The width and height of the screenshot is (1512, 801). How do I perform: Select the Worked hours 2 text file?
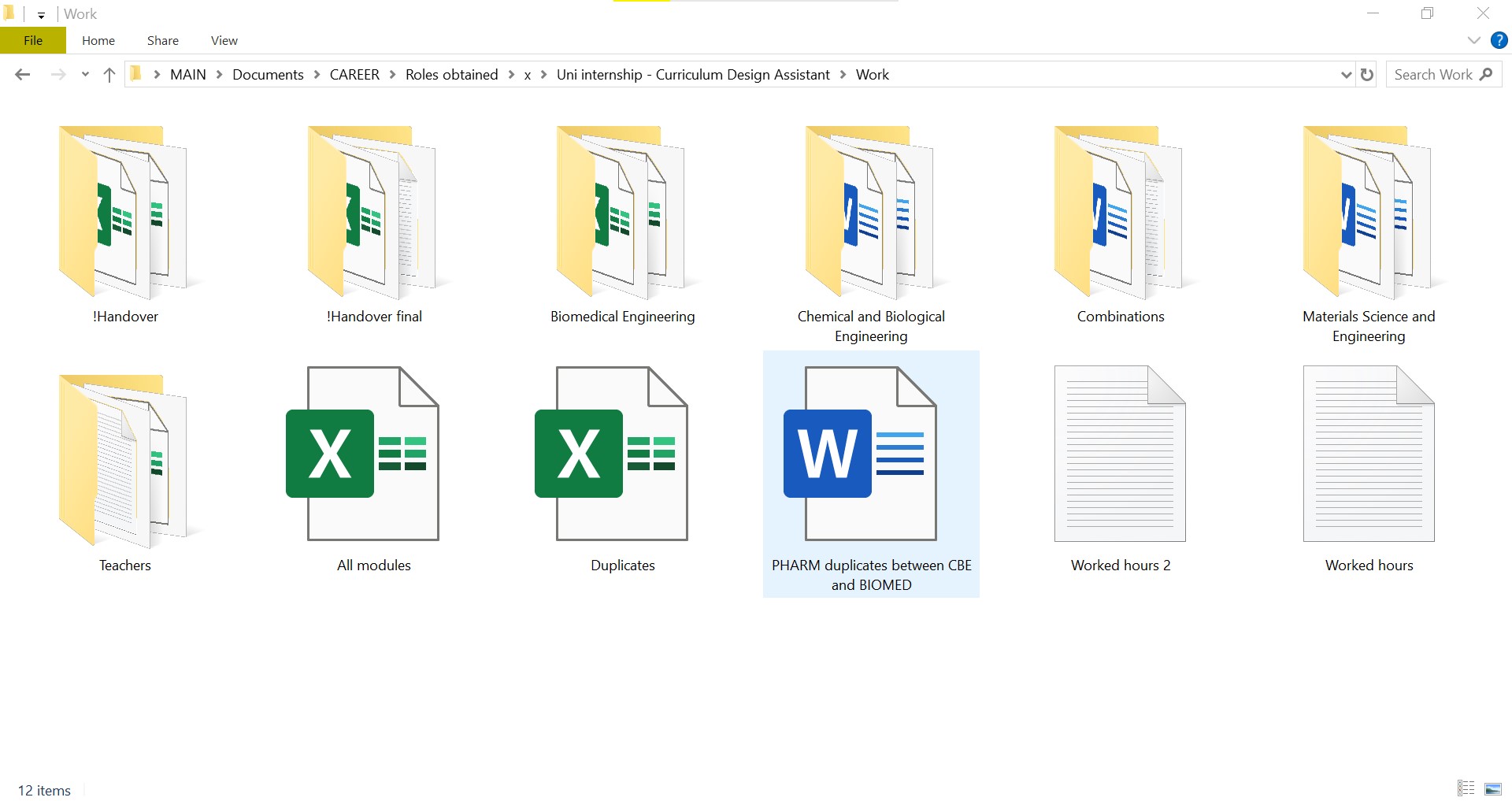pos(1120,454)
